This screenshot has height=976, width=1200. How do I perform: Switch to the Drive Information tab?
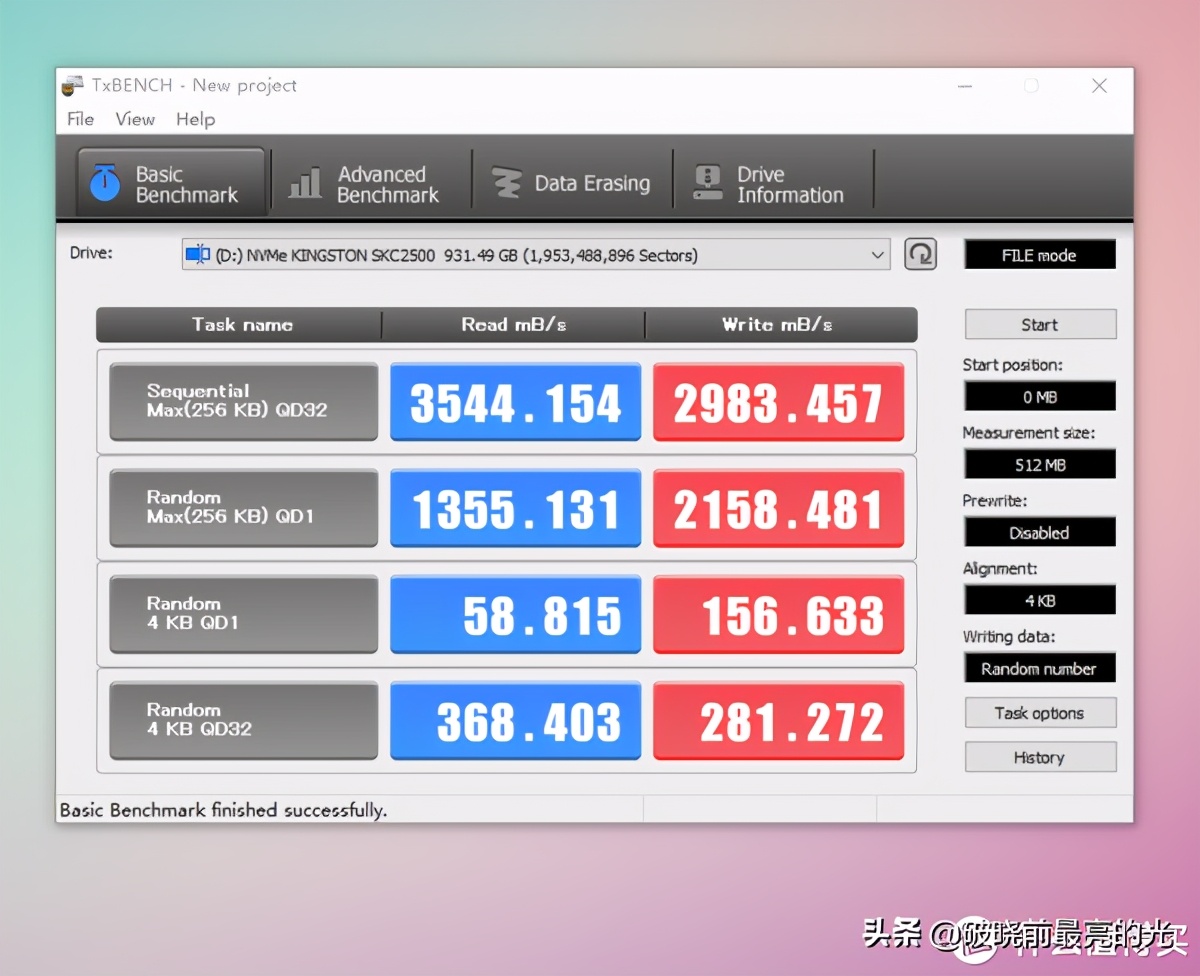pos(775,182)
